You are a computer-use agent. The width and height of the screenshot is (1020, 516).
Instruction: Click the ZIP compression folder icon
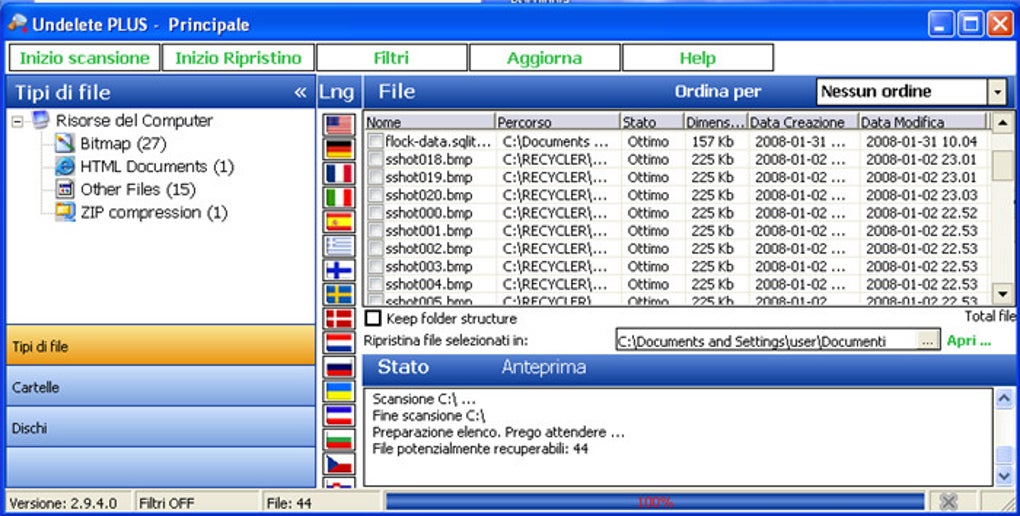64,212
